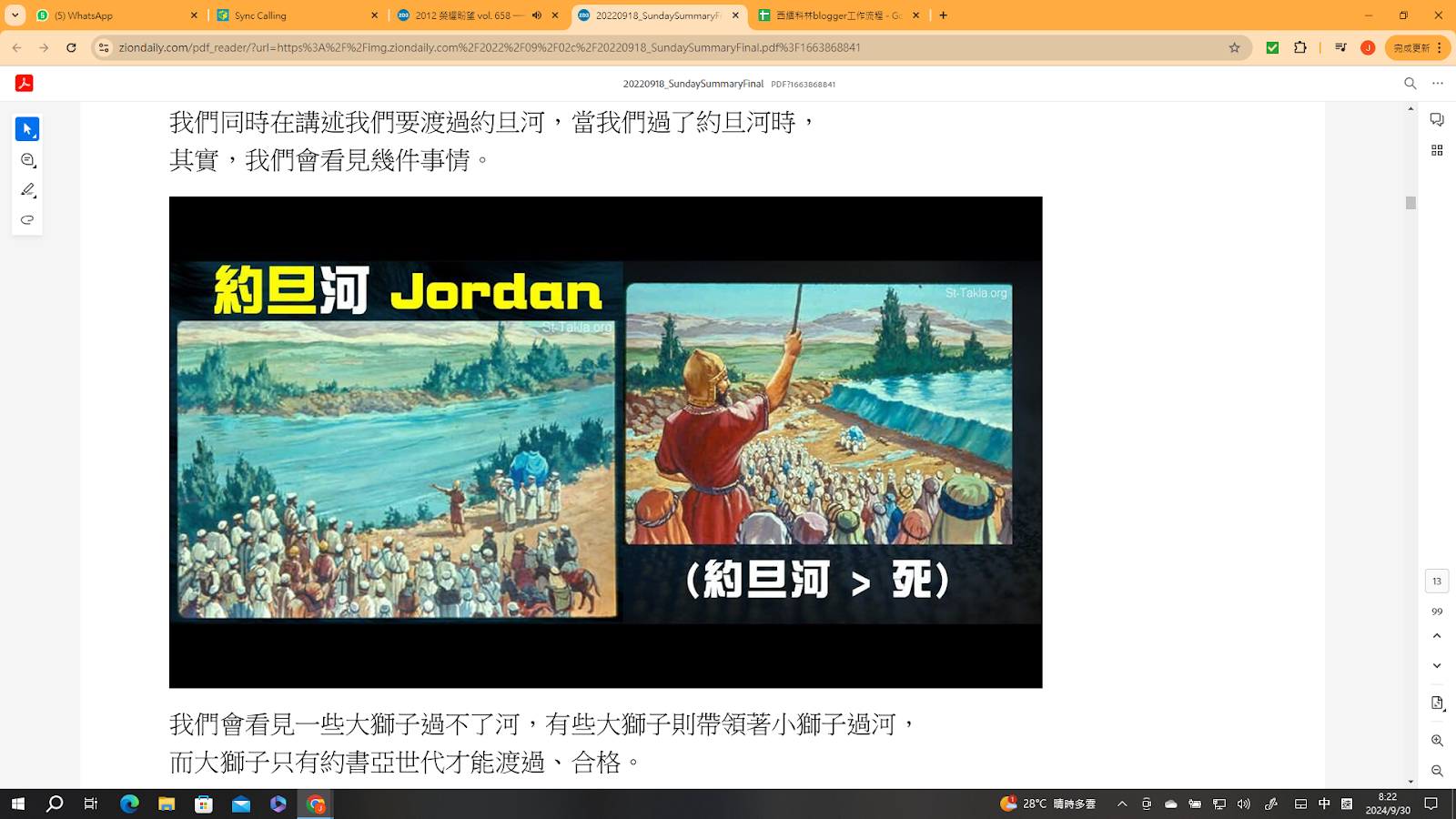Open the clock and date 8:22
1456x819 pixels.
click(1388, 804)
